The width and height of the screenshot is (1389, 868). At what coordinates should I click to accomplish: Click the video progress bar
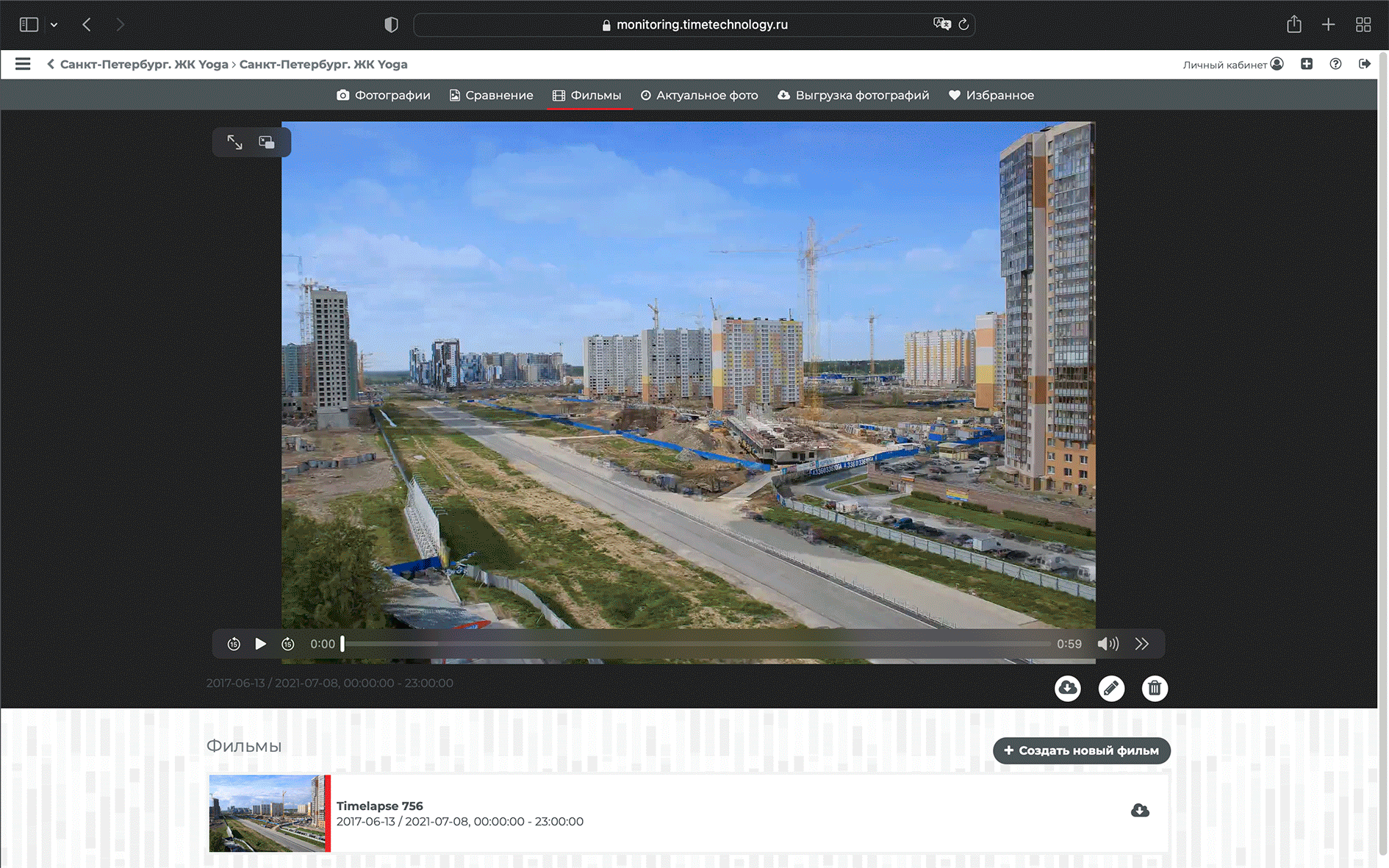[x=697, y=644]
